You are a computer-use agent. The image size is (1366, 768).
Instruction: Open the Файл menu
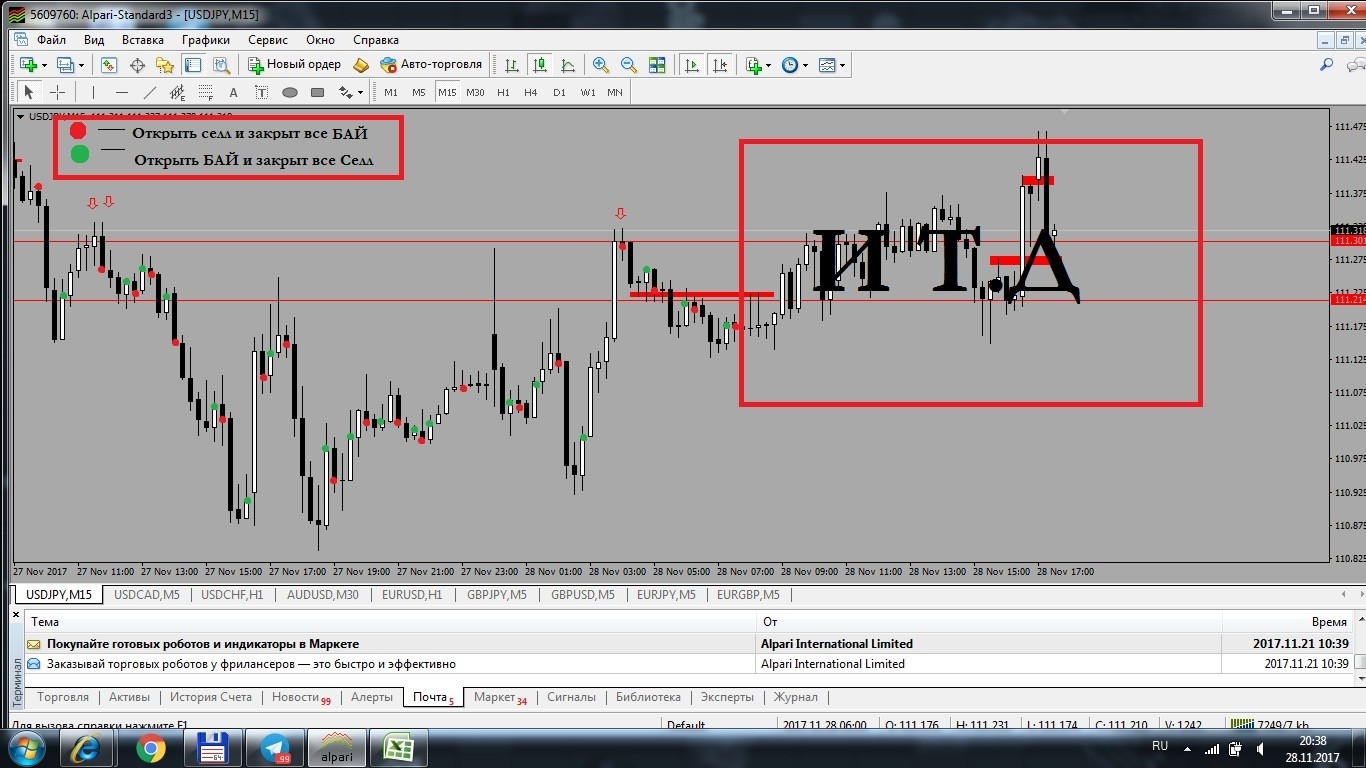pos(51,40)
